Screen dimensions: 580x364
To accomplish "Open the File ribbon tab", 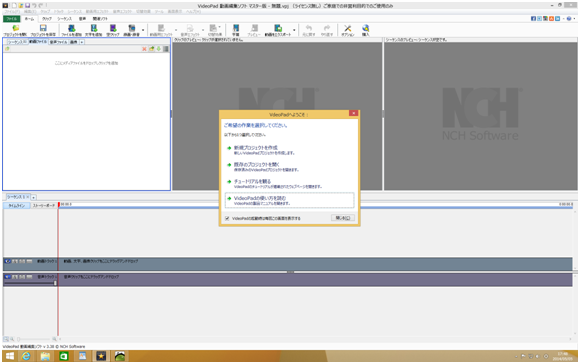I will click(x=11, y=18).
